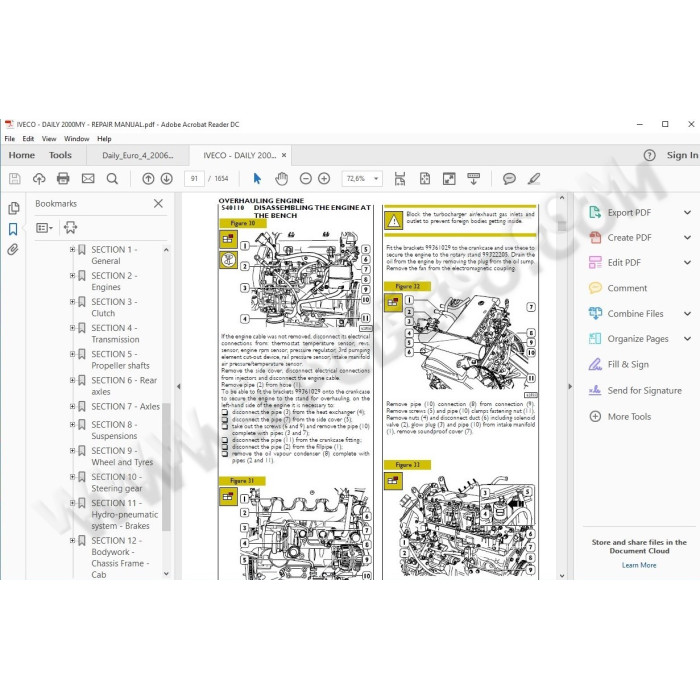Expand the Organize Pages chevron
The width and height of the screenshot is (700, 700).
click(x=688, y=339)
